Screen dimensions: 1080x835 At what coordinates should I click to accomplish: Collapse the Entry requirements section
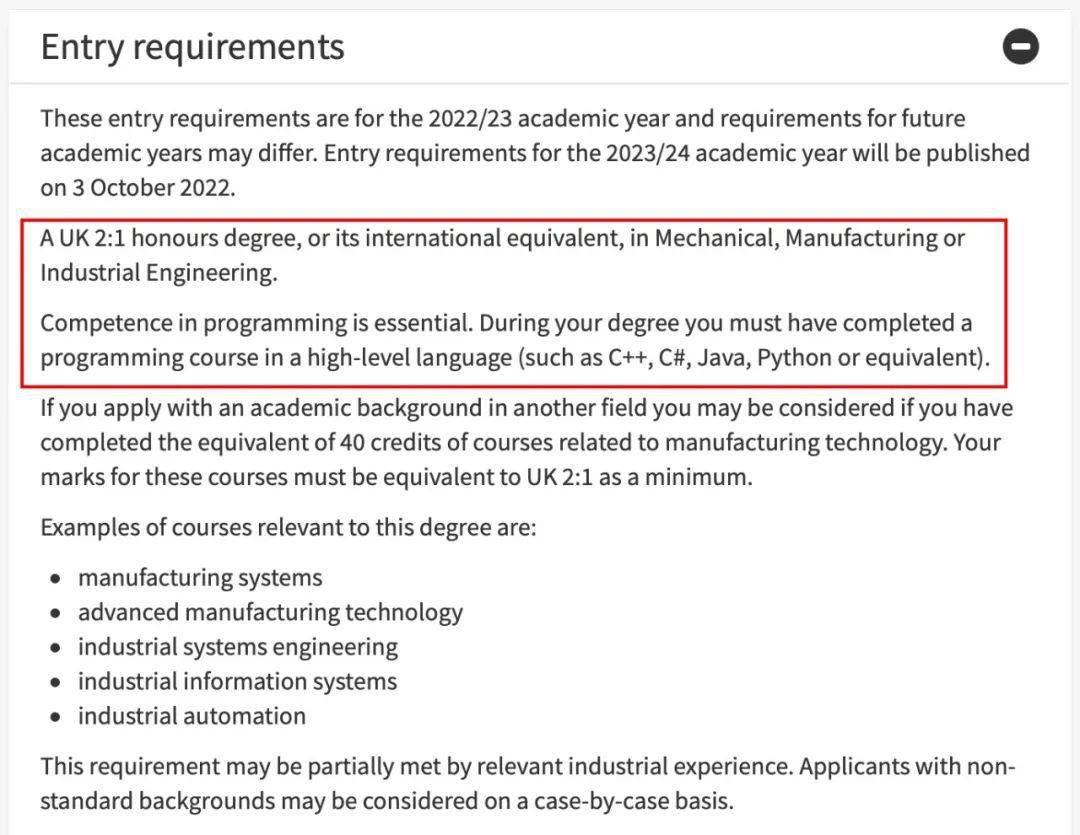tap(1020, 47)
